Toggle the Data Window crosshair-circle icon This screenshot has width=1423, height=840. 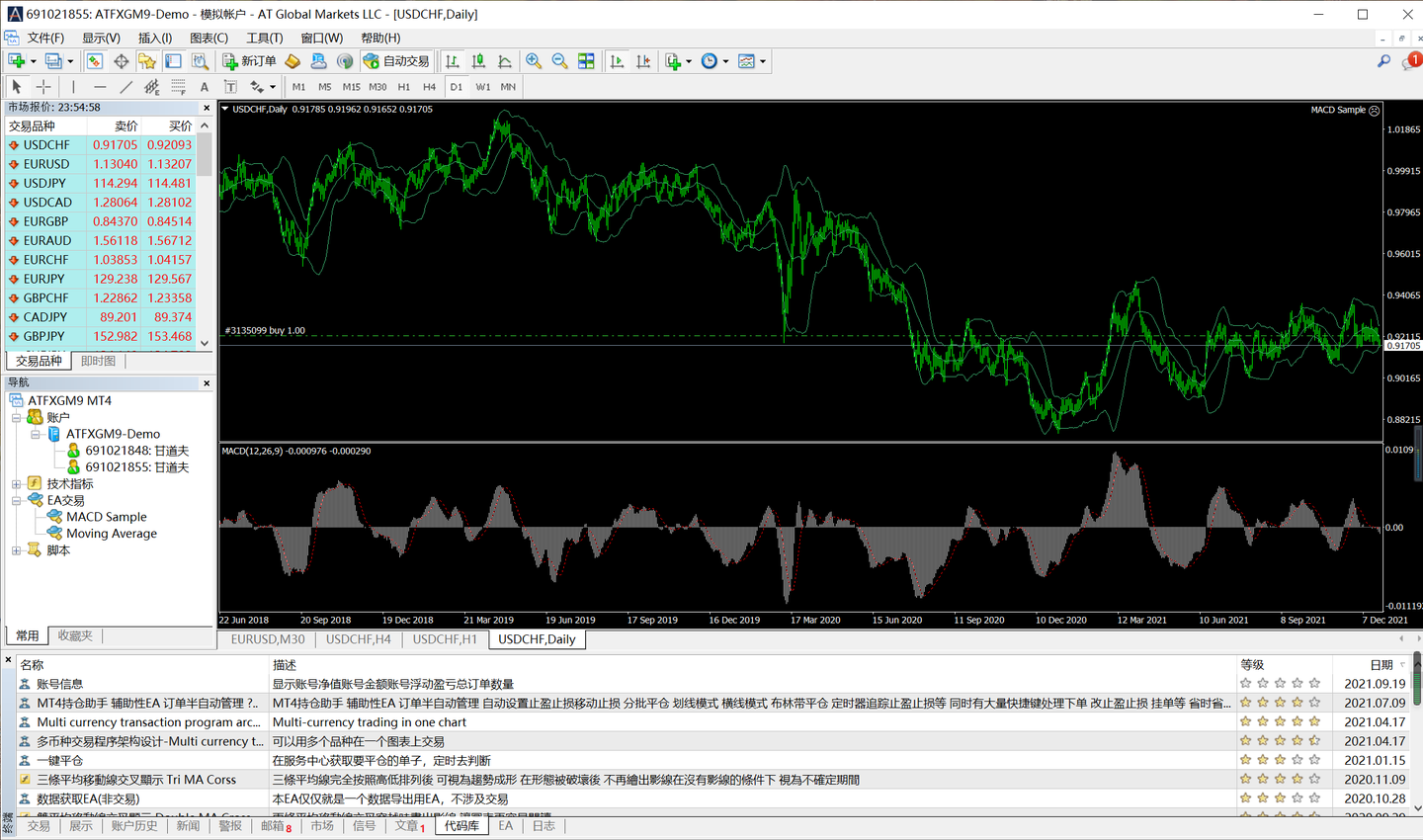[121, 61]
